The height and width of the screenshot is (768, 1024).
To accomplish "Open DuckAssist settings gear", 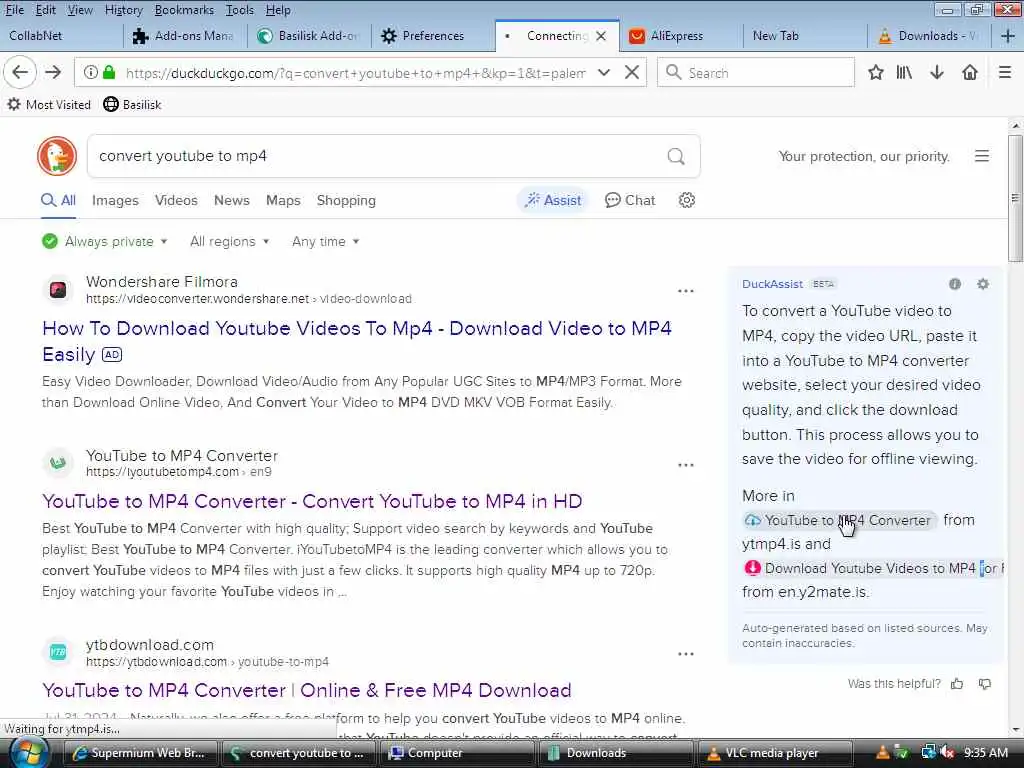I will tap(983, 283).
